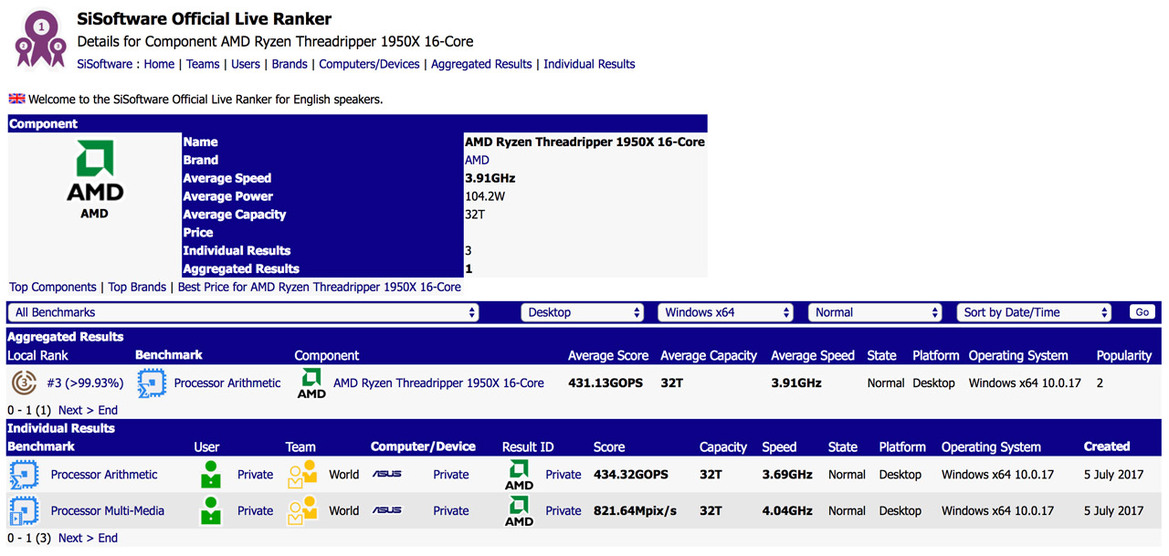Click End under Aggregated Results
This screenshot has width=1169, height=556.
tap(107, 410)
